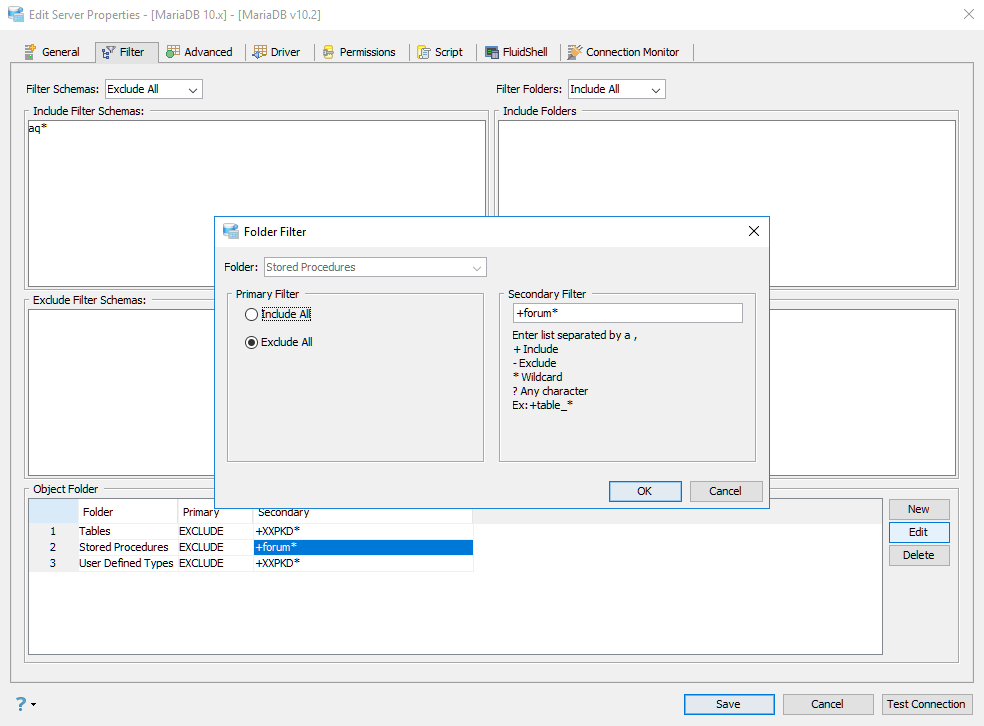
Task: Click the Secondary Filter input field
Action: (628, 313)
